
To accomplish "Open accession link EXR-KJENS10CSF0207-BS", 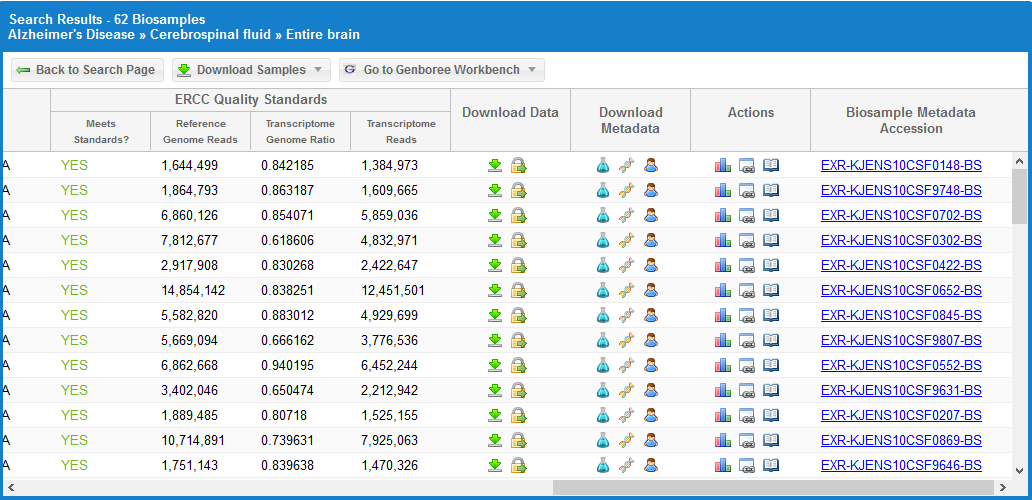I will [x=901, y=415].
